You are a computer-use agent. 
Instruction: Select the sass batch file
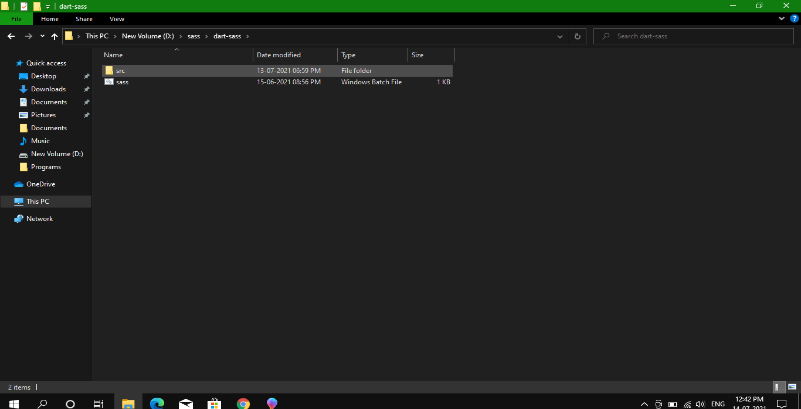click(x=277, y=82)
